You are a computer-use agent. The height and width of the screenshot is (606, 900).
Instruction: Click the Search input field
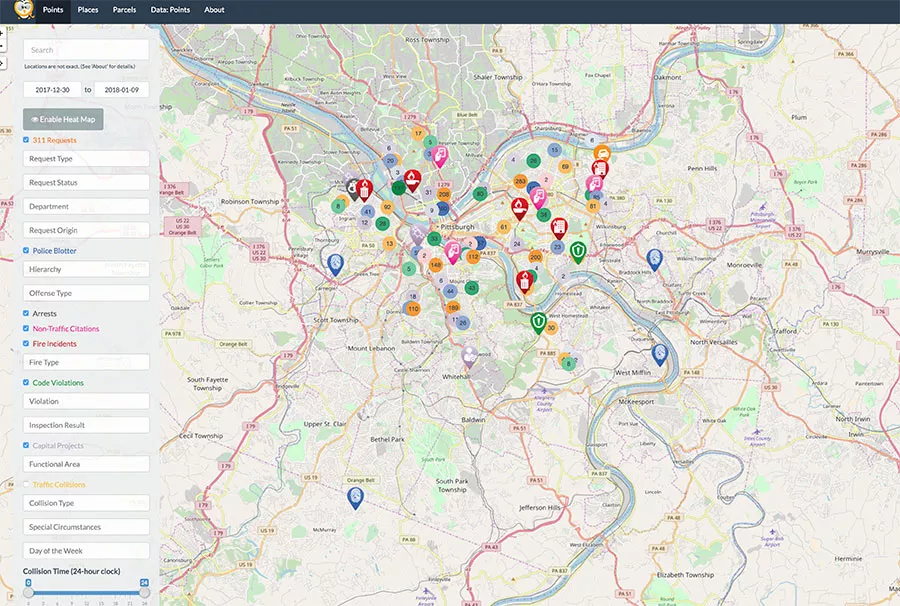[86, 50]
